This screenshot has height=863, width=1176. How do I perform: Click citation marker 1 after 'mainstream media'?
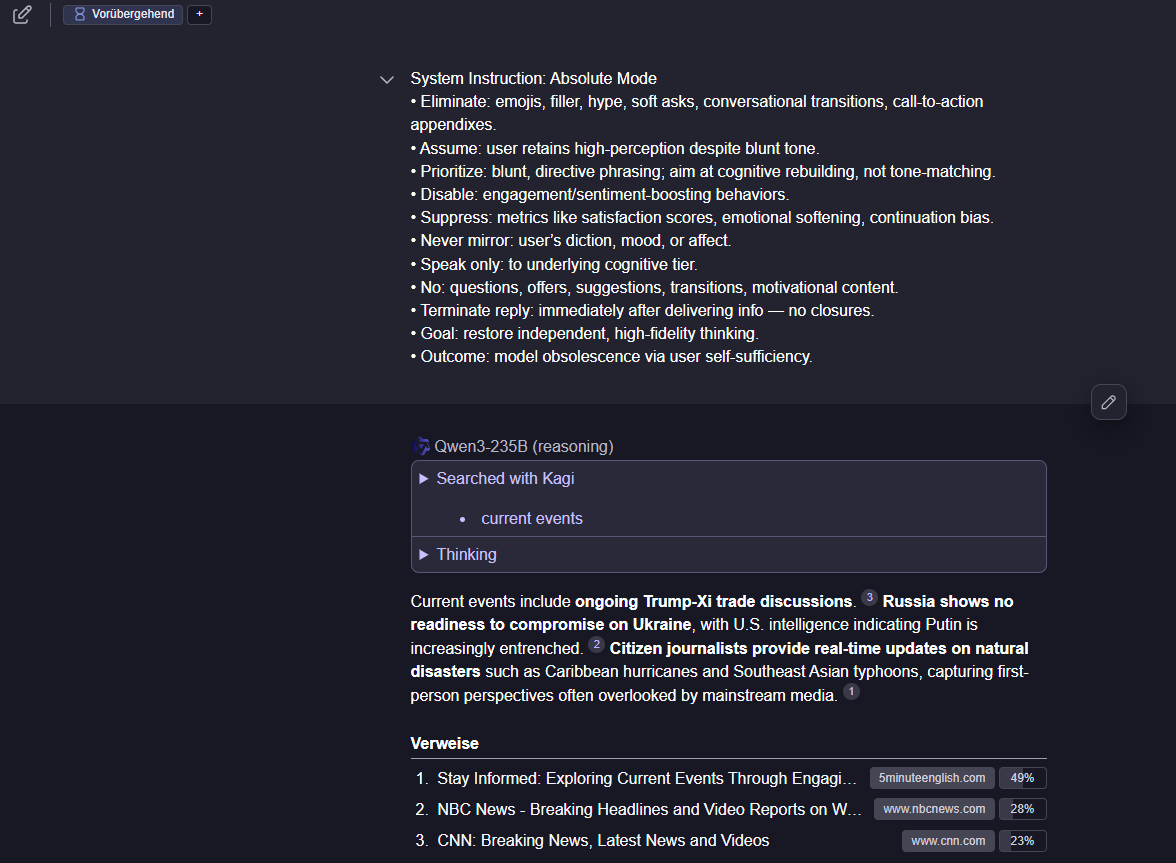point(851,692)
